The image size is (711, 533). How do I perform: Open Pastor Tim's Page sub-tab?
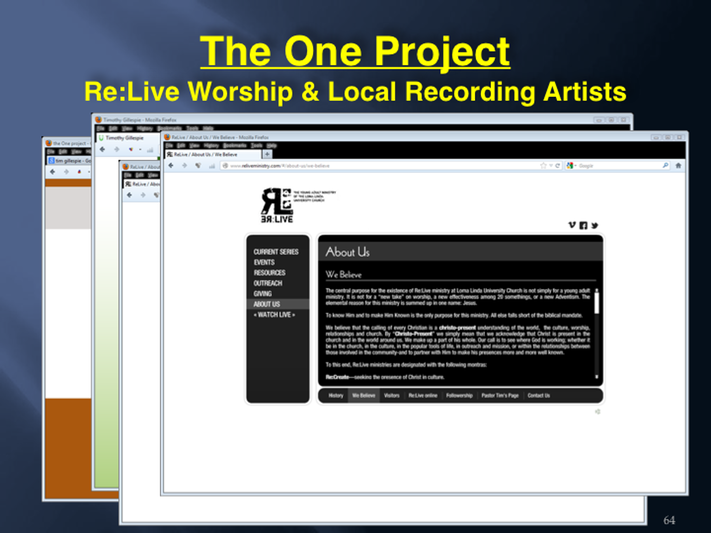pyautogui.click(x=500, y=395)
